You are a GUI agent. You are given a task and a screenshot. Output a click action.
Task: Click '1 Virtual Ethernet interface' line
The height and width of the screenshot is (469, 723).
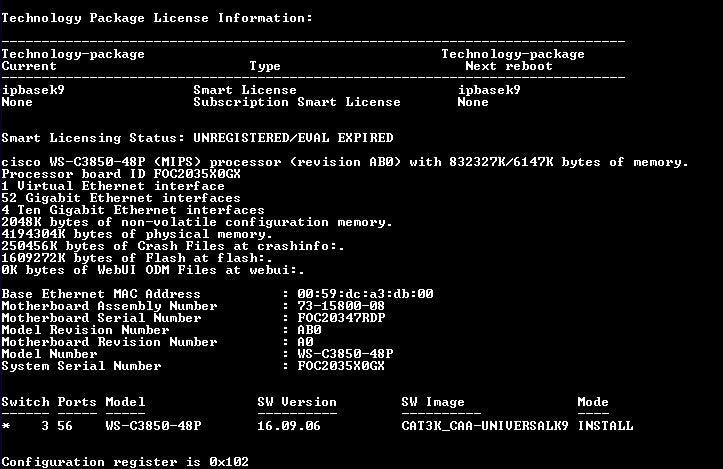[x=113, y=186]
